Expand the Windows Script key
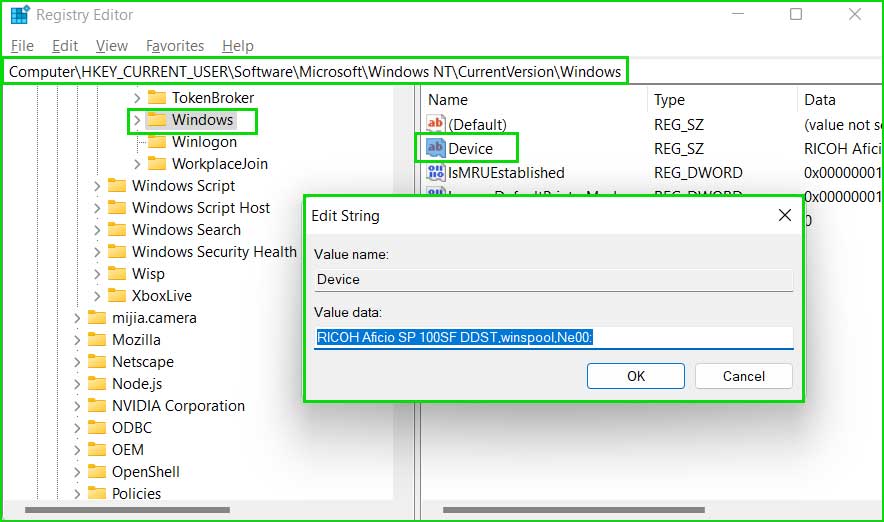Screen dimensions: 884x522 tap(97, 186)
